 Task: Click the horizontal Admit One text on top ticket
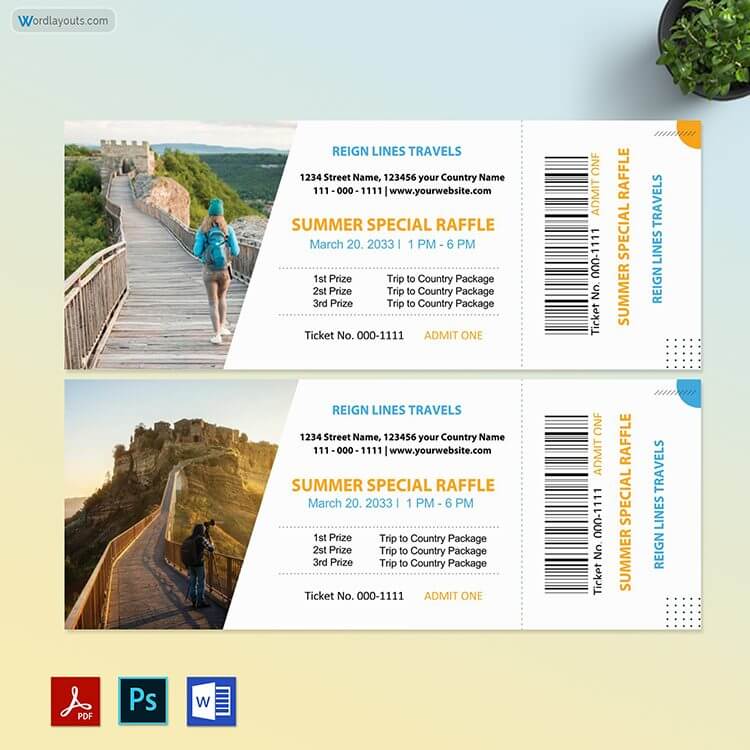(453, 336)
